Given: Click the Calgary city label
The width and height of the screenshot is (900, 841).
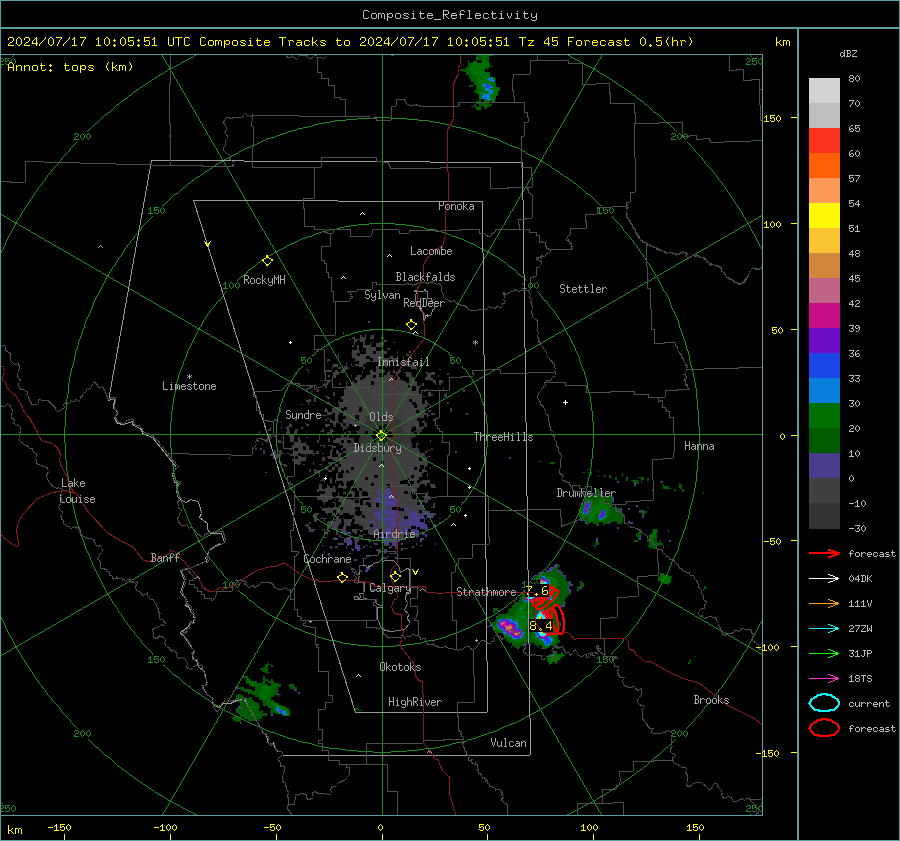Looking at the screenshot, I should click(x=390, y=588).
